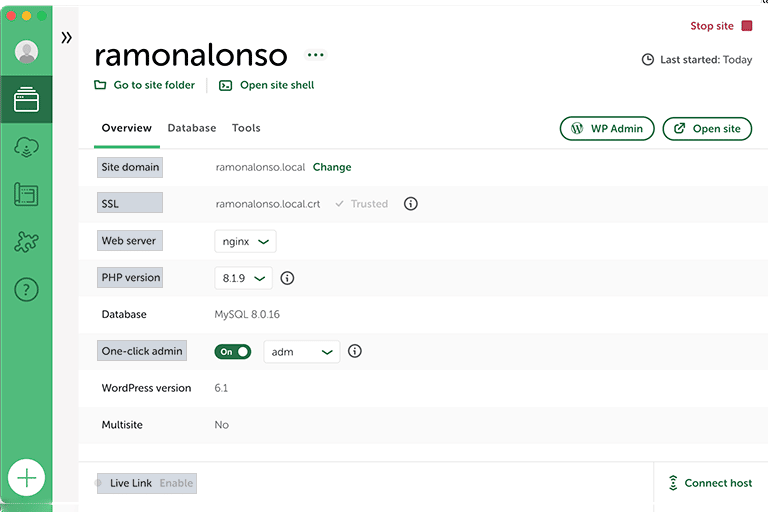The height and width of the screenshot is (512, 768).
Task: Click the One-click admin info icon
Action: point(355,351)
